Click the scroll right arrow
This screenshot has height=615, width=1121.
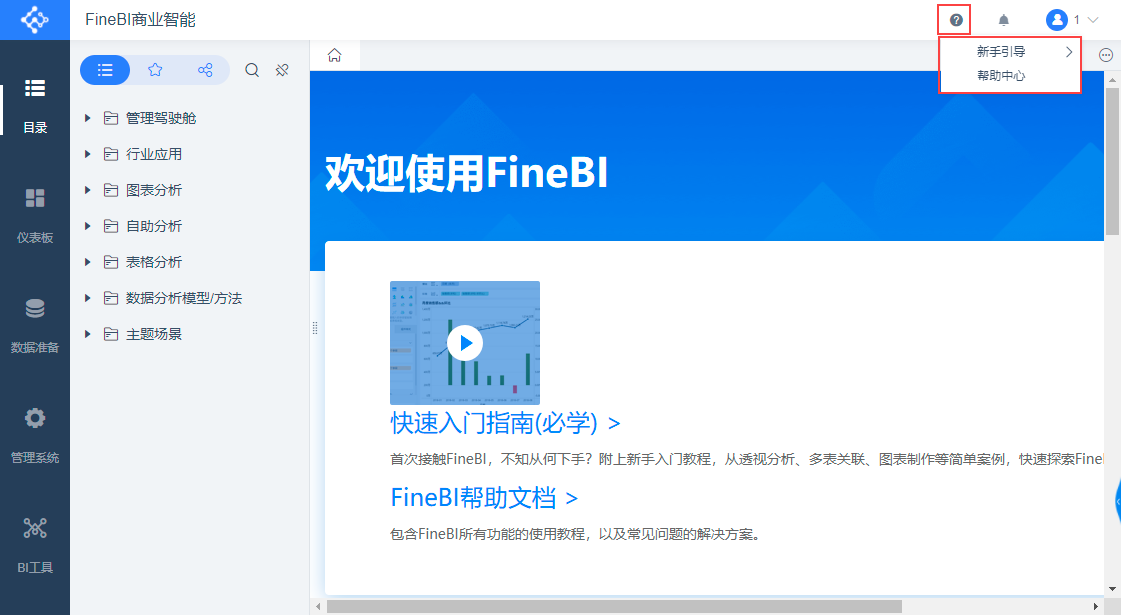click(1096, 606)
